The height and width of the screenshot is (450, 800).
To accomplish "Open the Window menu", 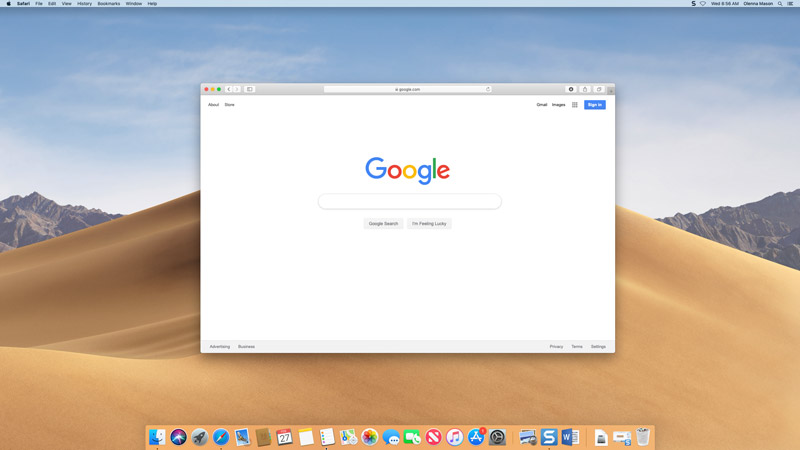I will 134,4.
